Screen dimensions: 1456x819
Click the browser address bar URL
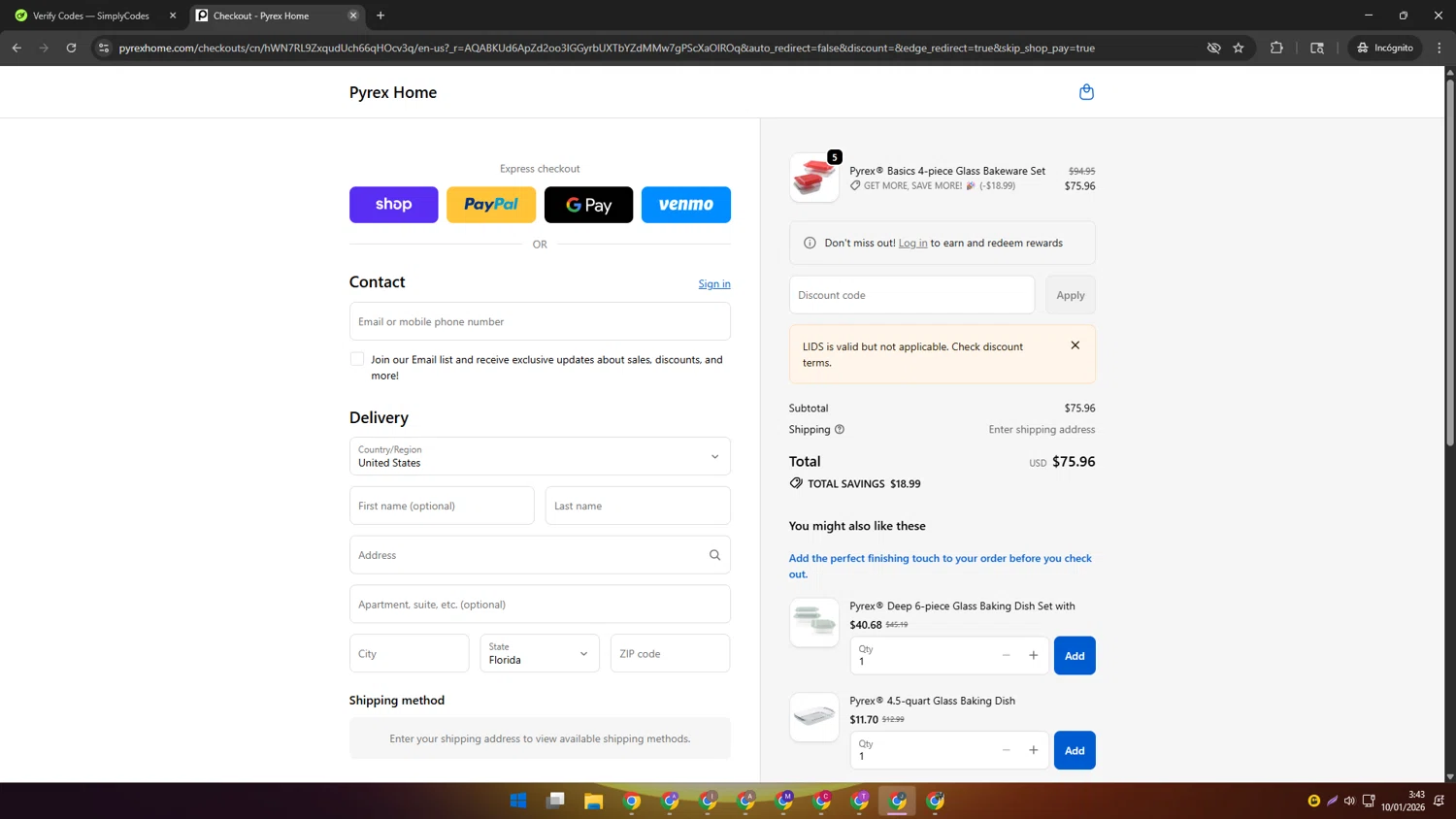click(607, 48)
